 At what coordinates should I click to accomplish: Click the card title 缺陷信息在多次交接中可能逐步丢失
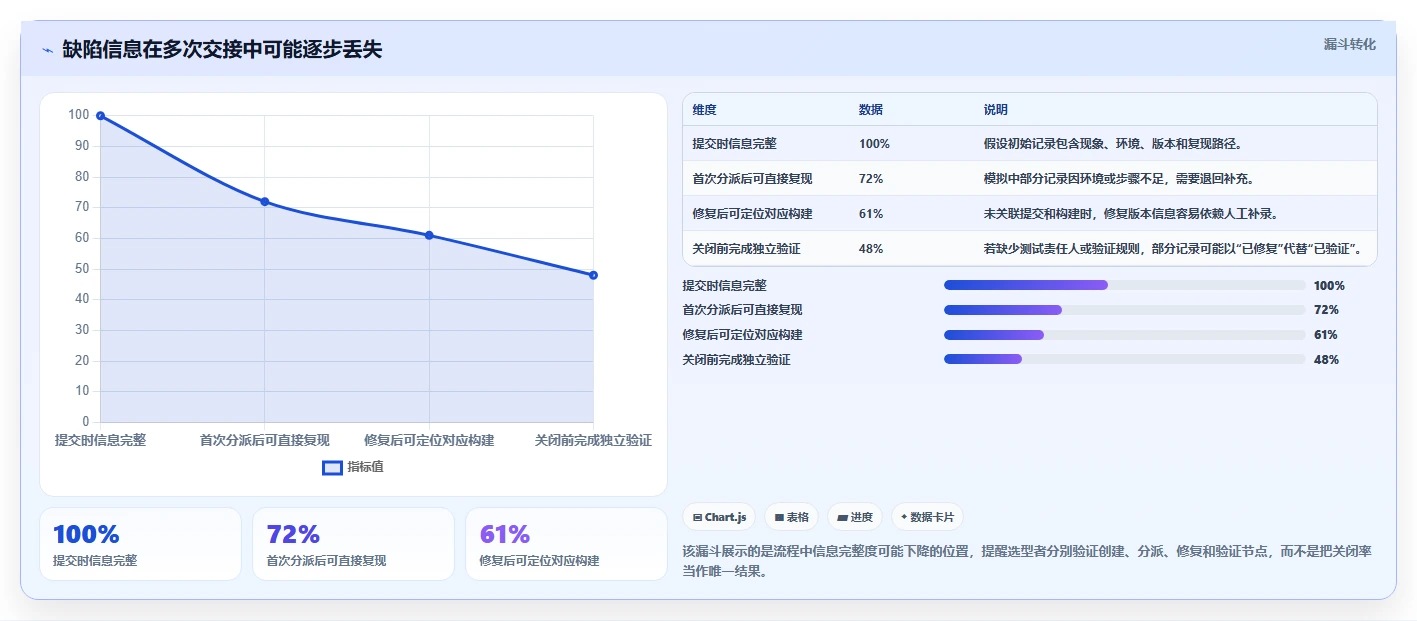222,50
